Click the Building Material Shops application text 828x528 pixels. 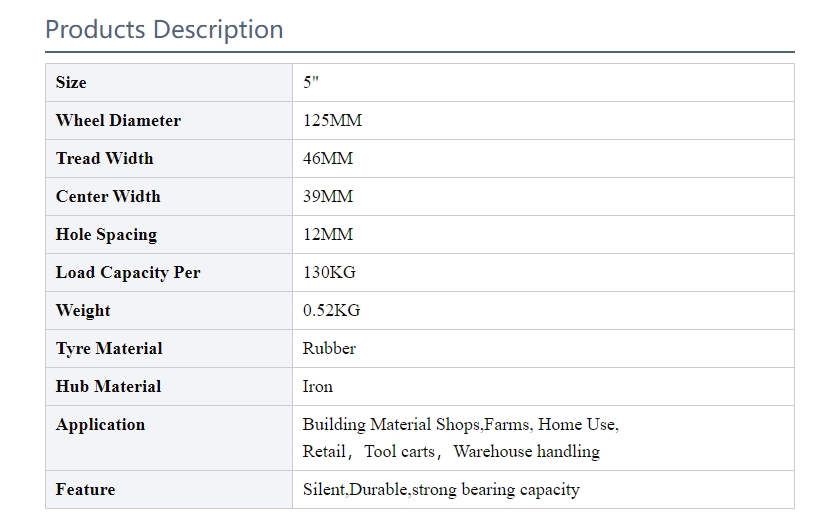tap(391, 425)
